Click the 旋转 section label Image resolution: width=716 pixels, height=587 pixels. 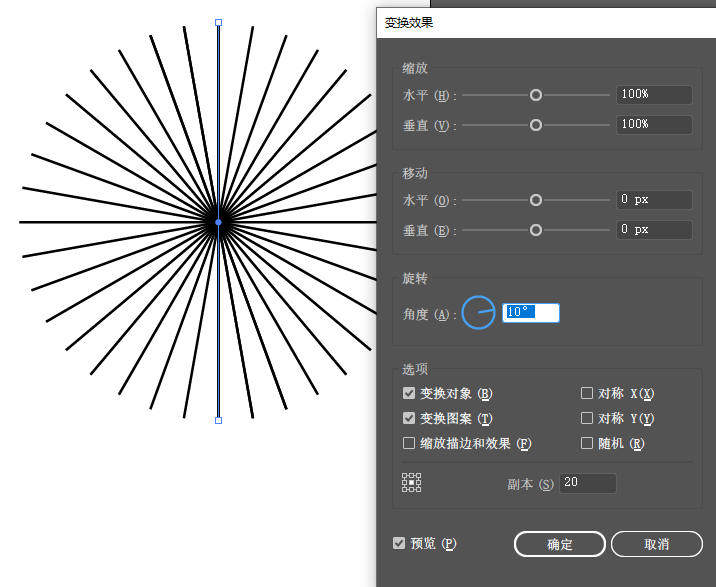(x=415, y=278)
